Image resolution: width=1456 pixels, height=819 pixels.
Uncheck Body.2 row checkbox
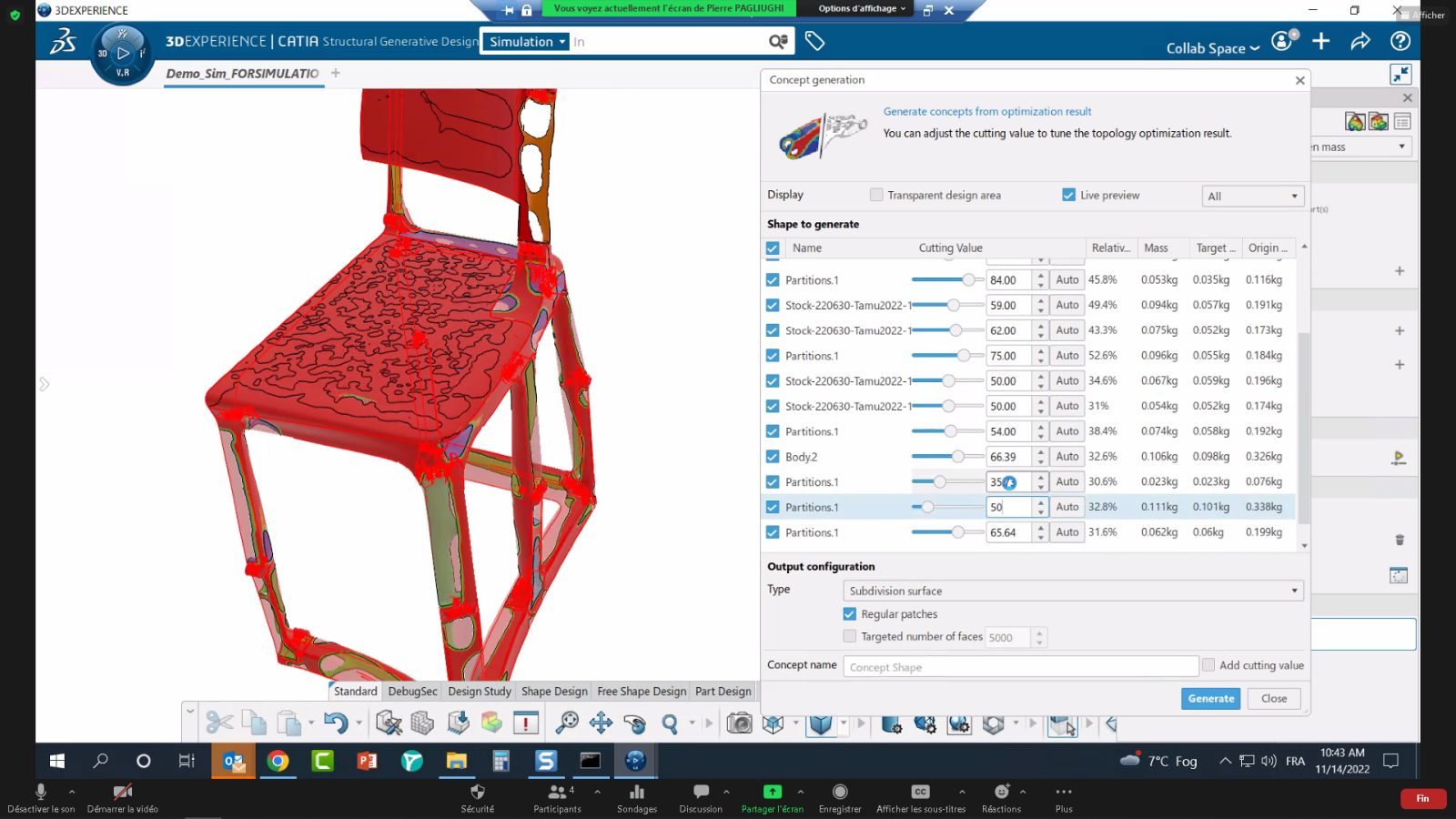coord(773,457)
